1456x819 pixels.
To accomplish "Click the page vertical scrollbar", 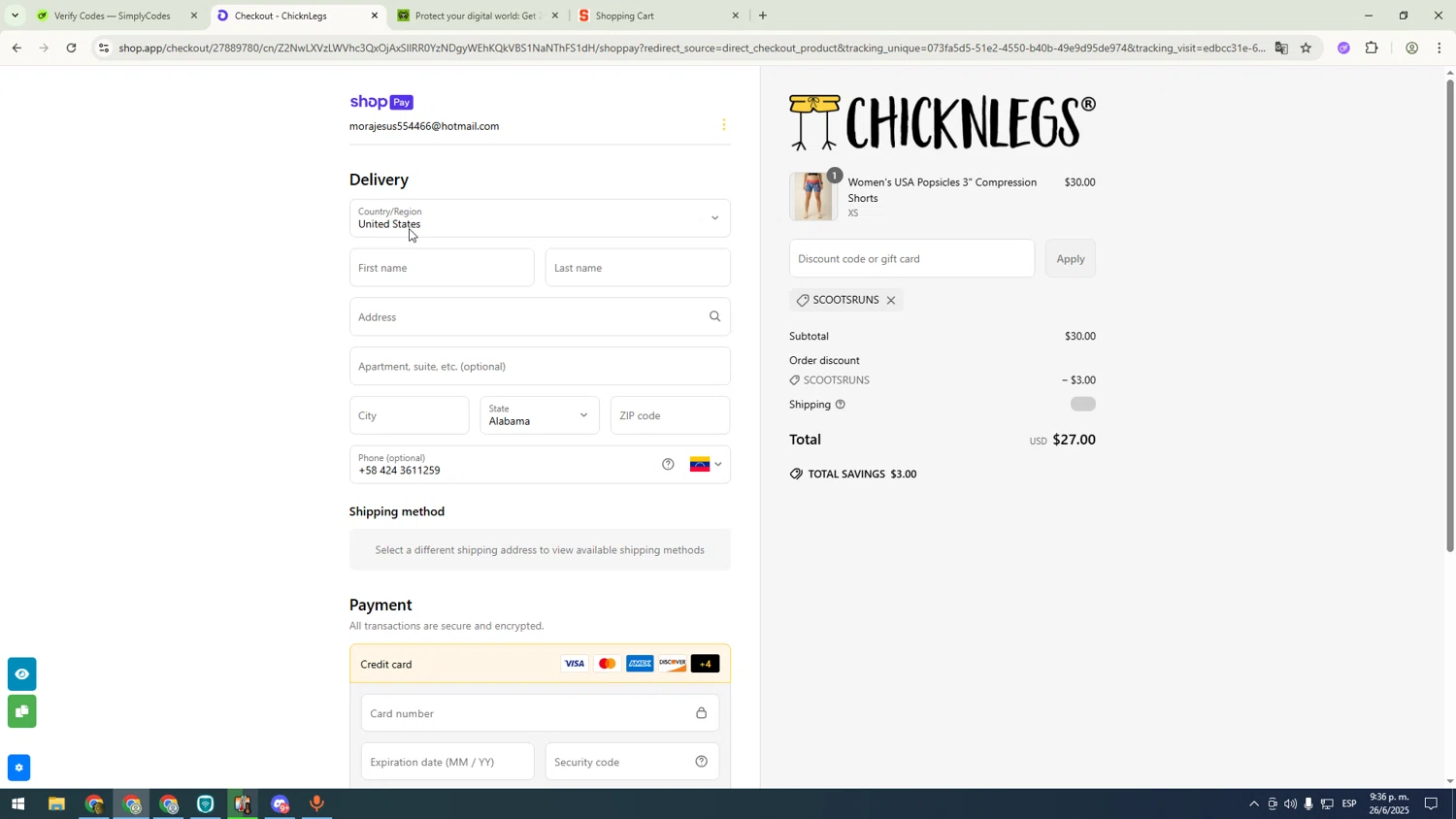I will pyautogui.click(x=1450, y=315).
